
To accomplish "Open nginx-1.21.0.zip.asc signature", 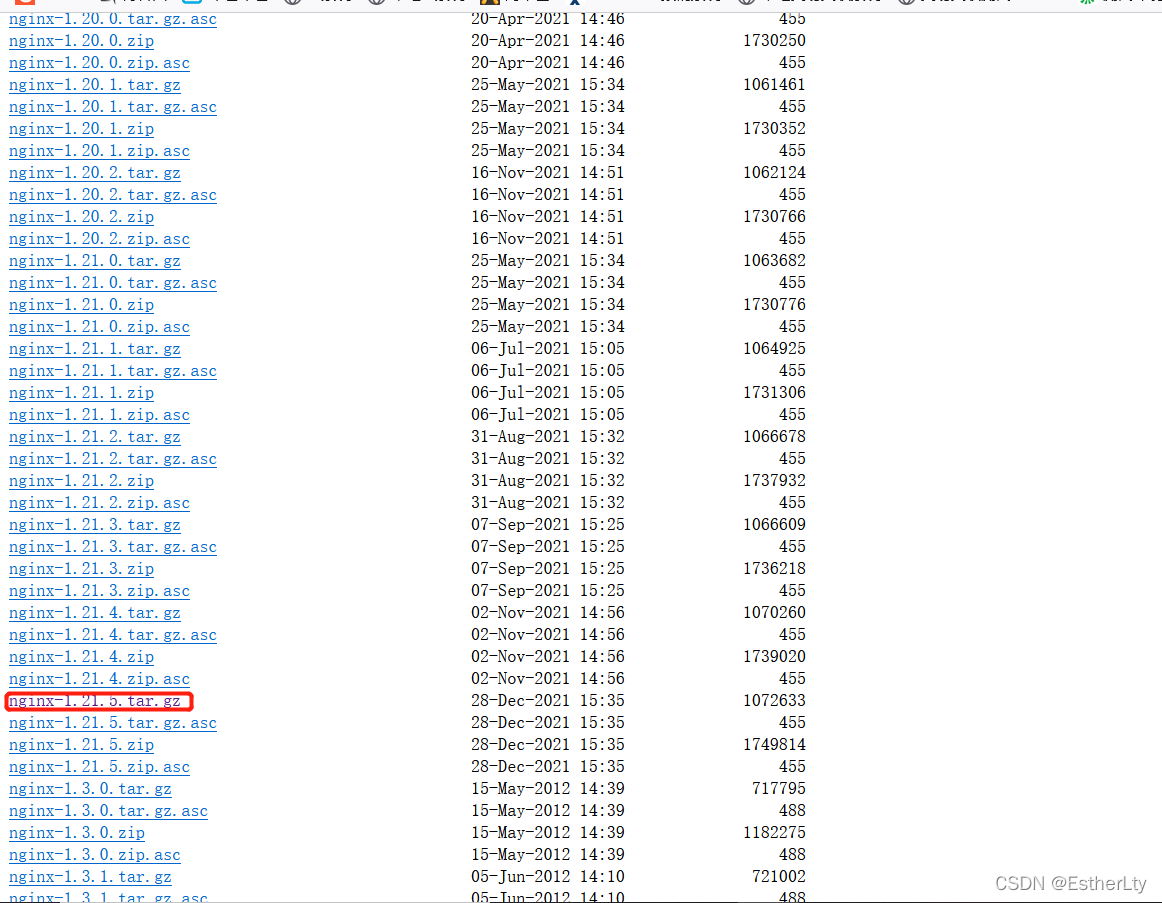I will click(x=99, y=327).
